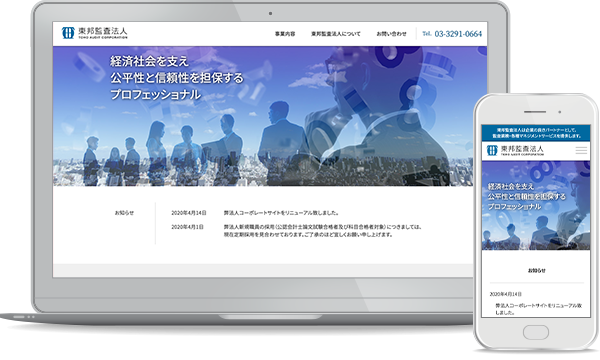Click the Tel label beside phone number
The image size is (600, 360).
pos(427,34)
